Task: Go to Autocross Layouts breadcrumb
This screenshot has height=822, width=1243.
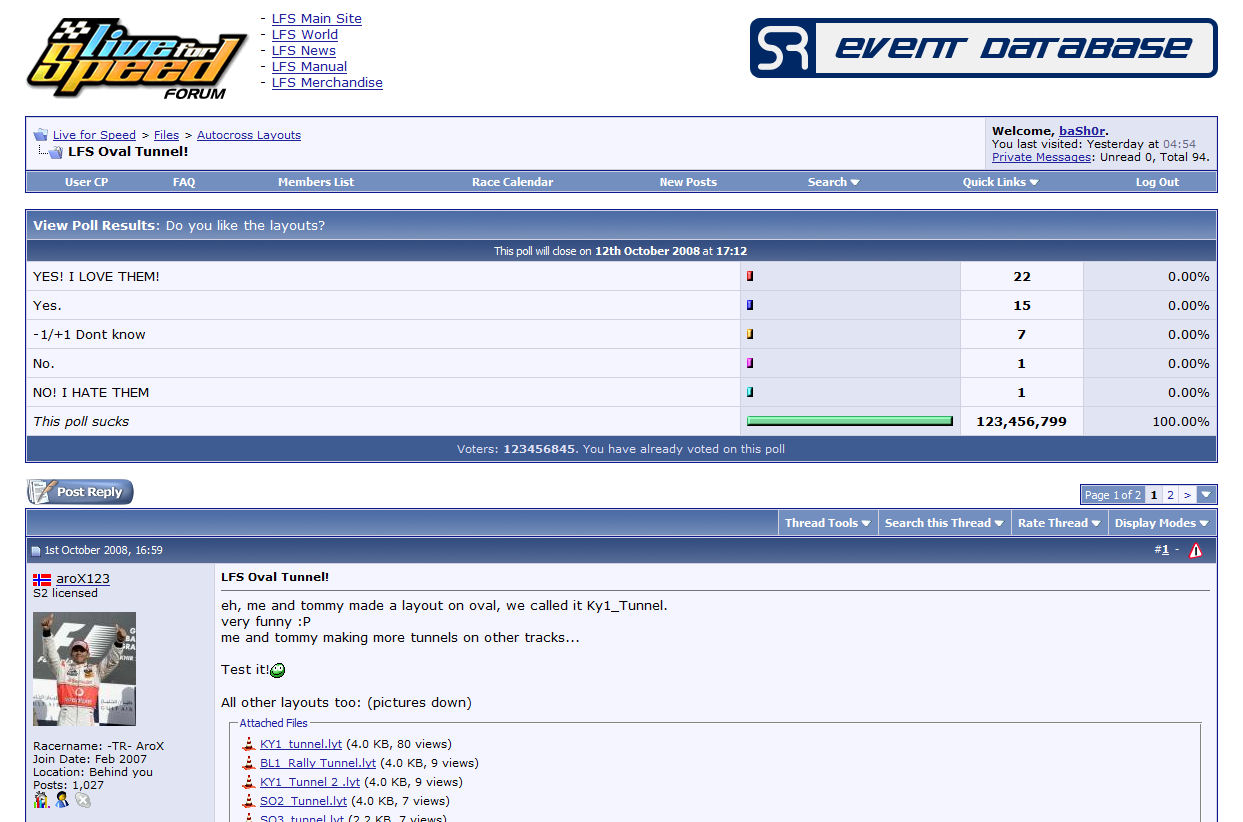Action: click(x=249, y=135)
